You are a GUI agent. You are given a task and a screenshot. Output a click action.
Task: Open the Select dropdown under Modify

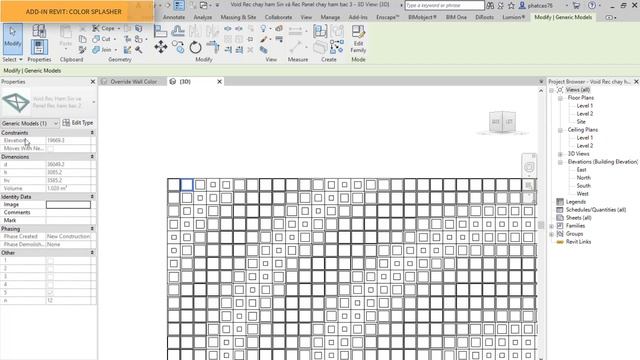(12, 60)
